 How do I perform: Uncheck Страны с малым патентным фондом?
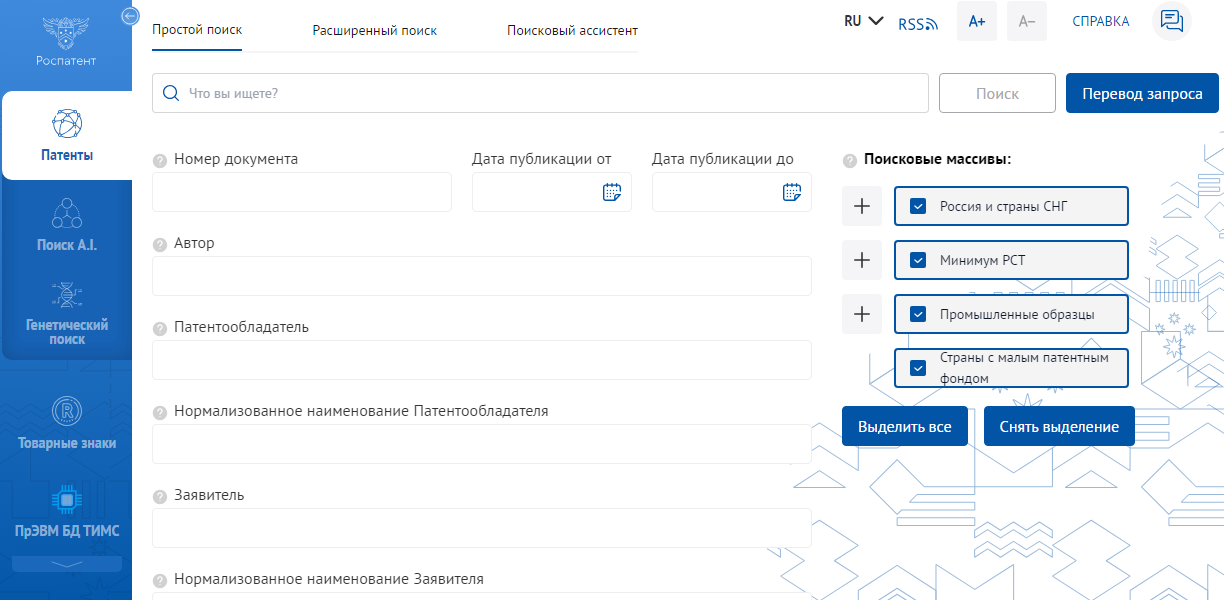coord(918,368)
